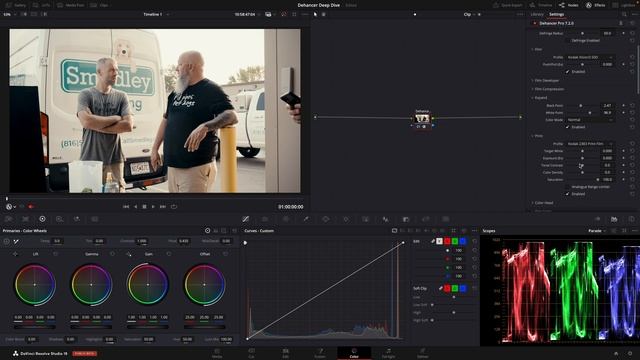640x360 pixels.
Task: Open the Color Match palette
Action: coord(25,219)
